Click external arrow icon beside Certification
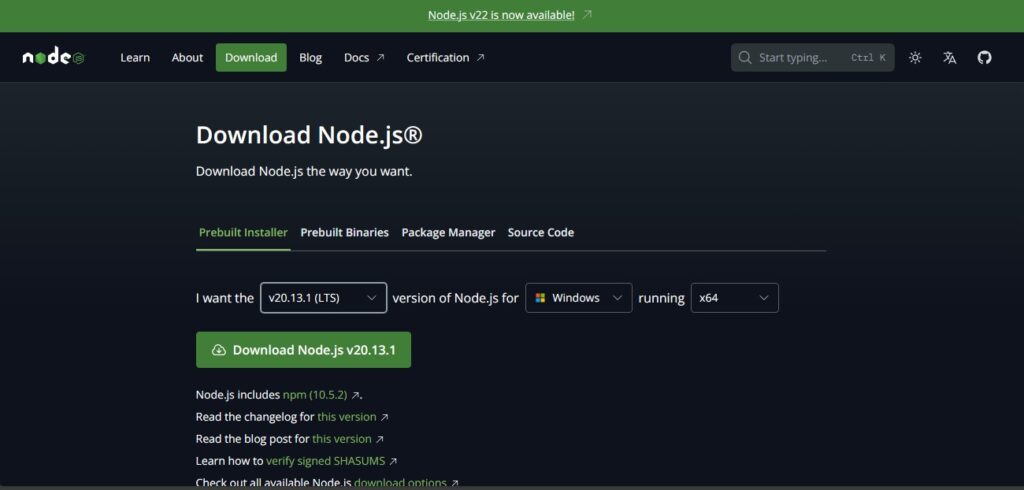The height and width of the screenshot is (490, 1024). point(481,57)
